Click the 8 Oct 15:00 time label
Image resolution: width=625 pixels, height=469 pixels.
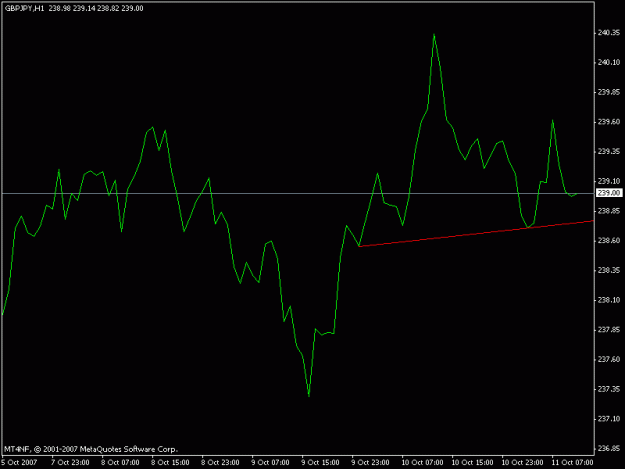[x=170, y=462]
